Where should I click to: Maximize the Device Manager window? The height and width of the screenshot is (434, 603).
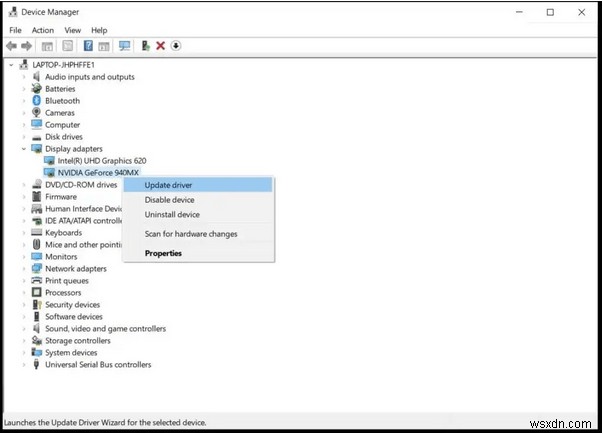click(x=550, y=12)
